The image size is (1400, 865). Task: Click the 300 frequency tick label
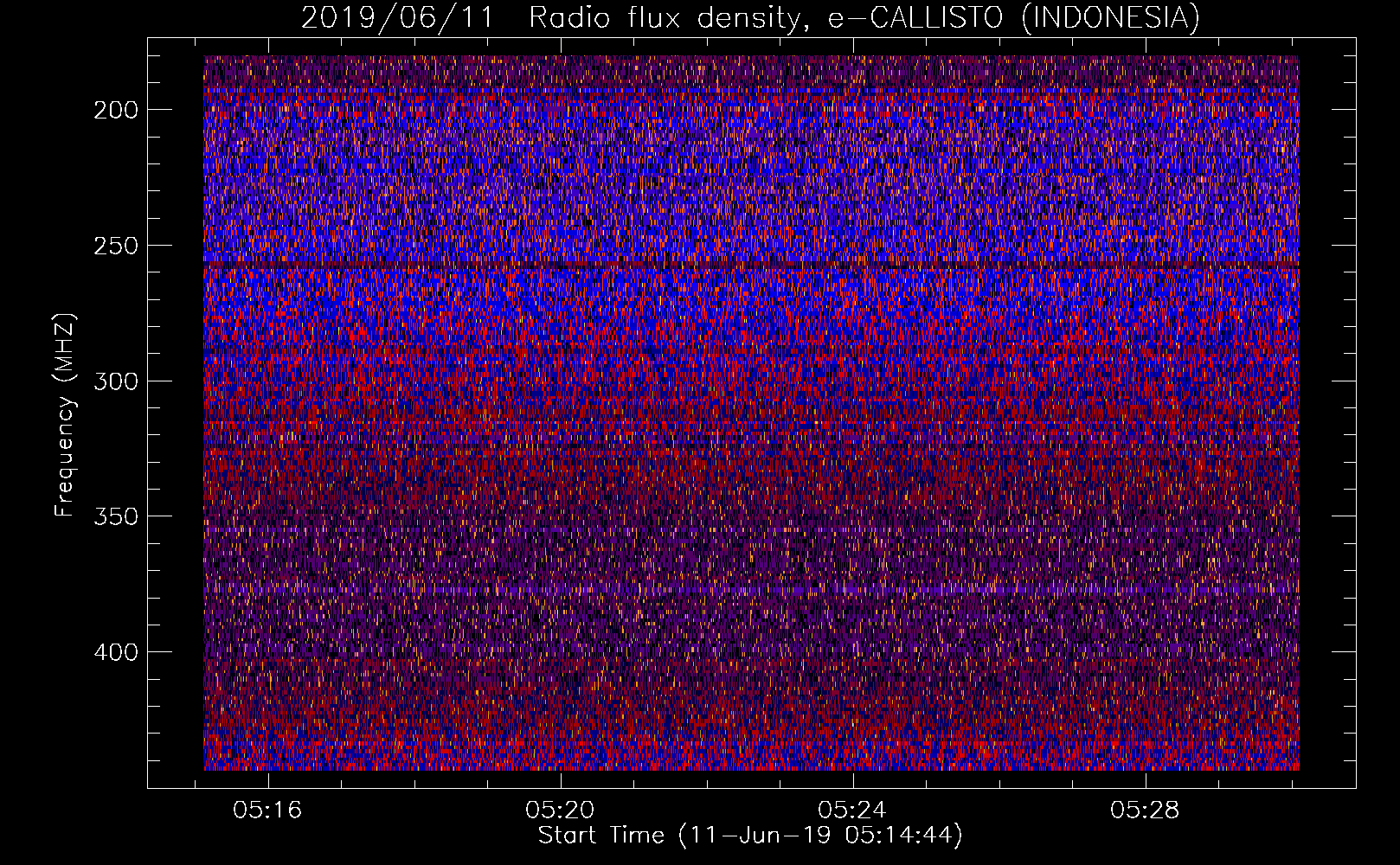[116, 381]
